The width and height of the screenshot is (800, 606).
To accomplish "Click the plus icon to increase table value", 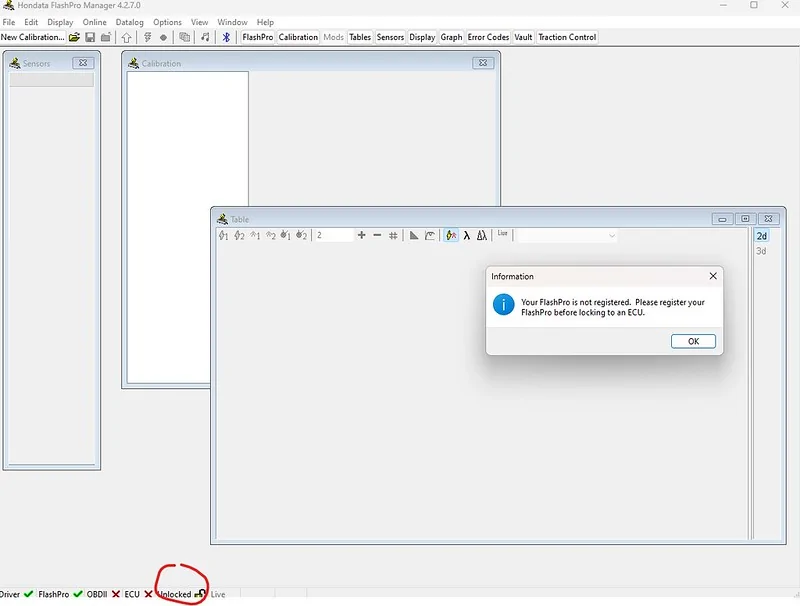I will click(x=361, y=236).
